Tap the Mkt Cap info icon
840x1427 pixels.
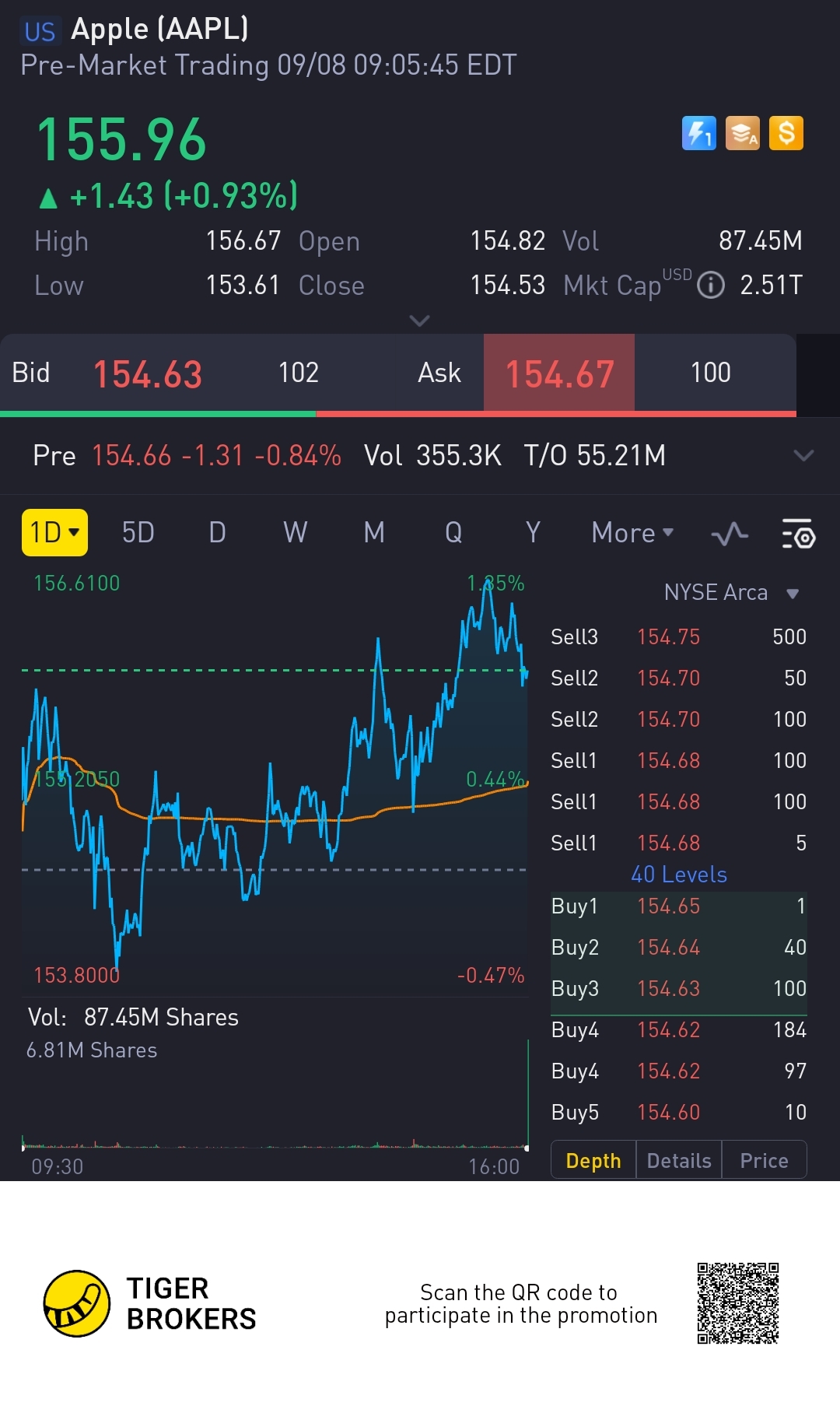point(710,286)
